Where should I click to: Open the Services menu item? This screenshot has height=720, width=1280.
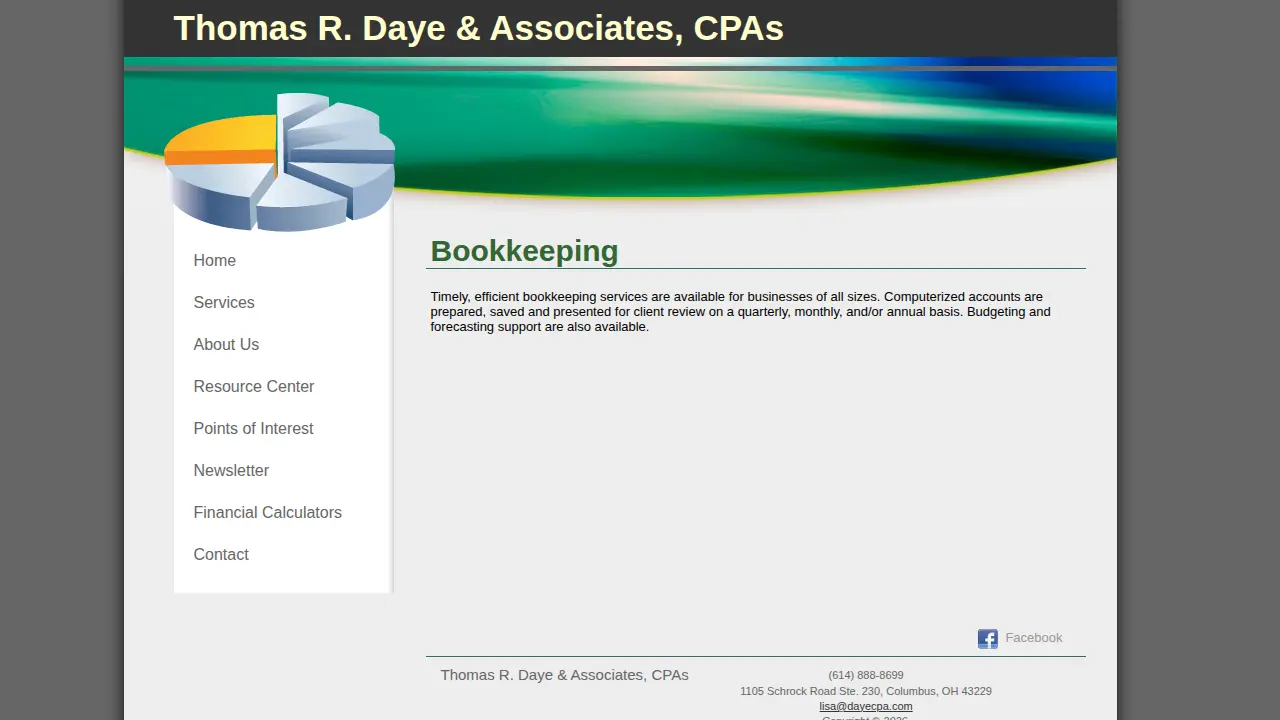point(224,302)
